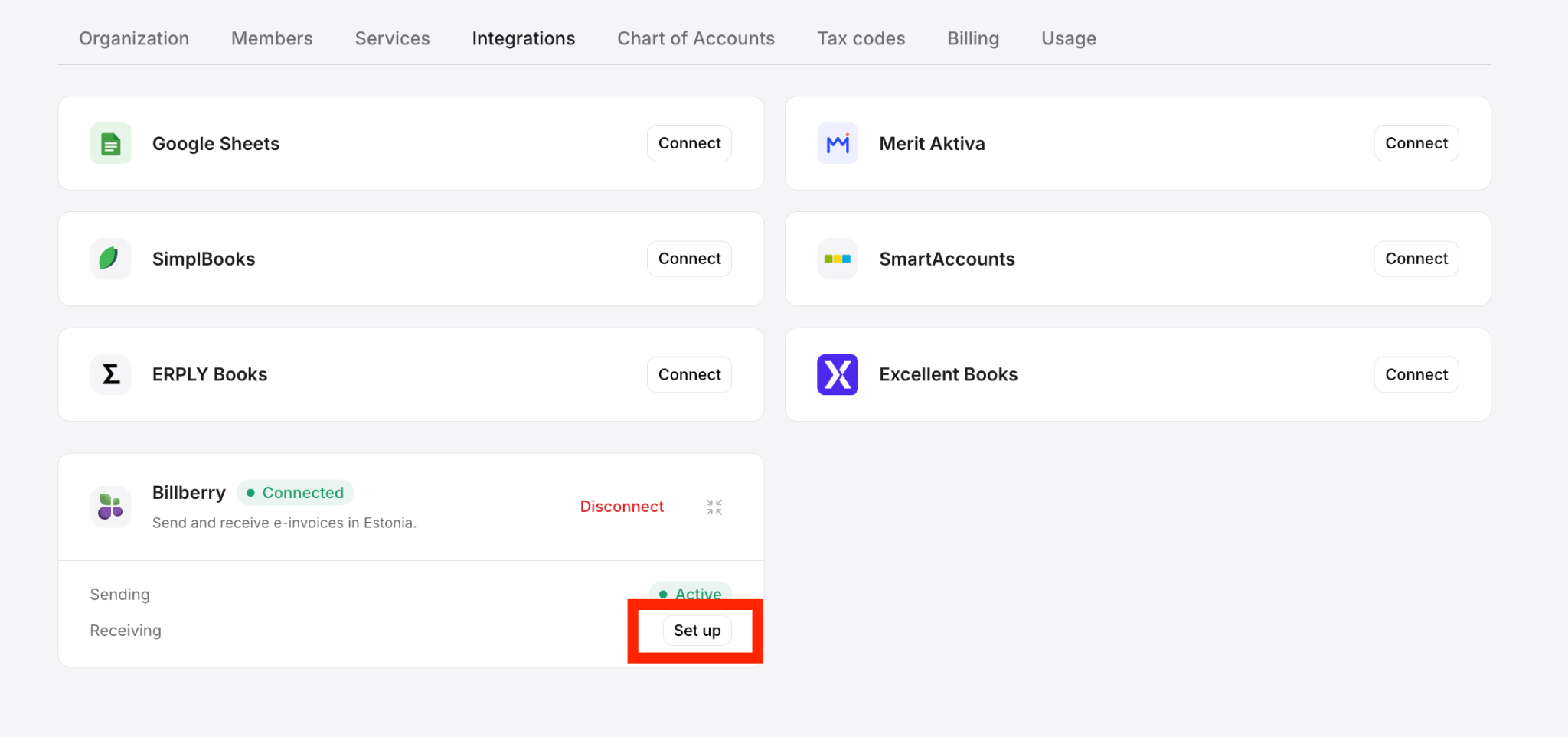
Task: Select the Integrations tab
Action: pyautogui.click(x=524, y=38)
